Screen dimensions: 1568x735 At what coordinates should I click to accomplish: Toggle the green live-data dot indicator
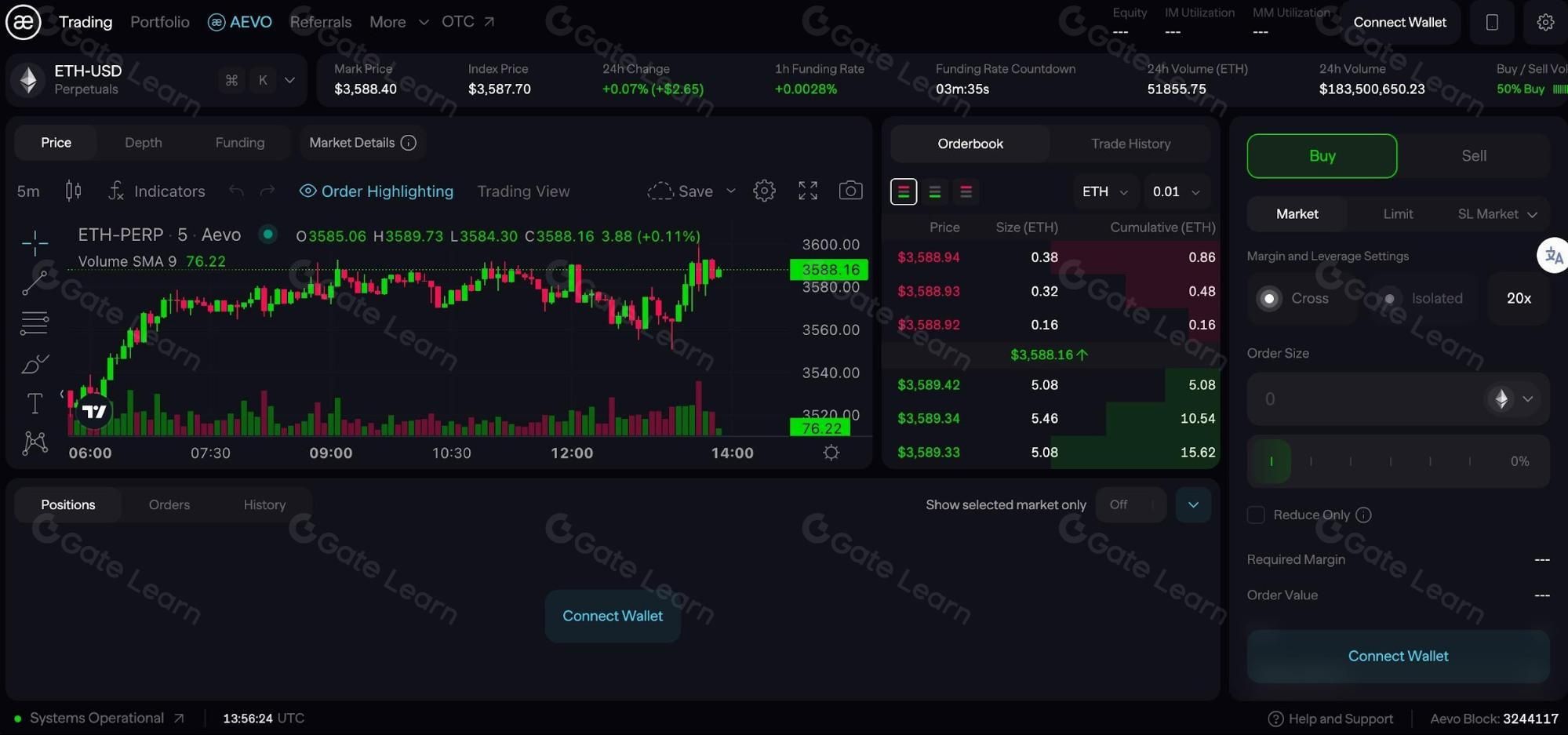click(x=268, y=234)
